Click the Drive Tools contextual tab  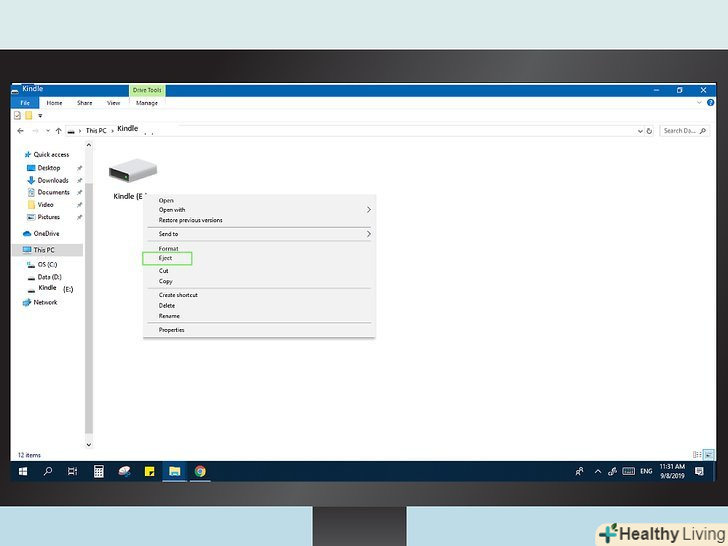coord(147,90)
